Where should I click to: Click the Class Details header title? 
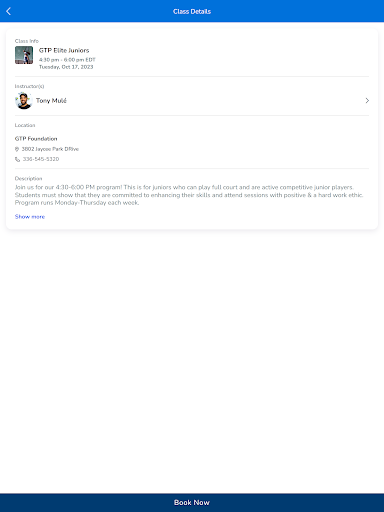(x=192, y=11)
